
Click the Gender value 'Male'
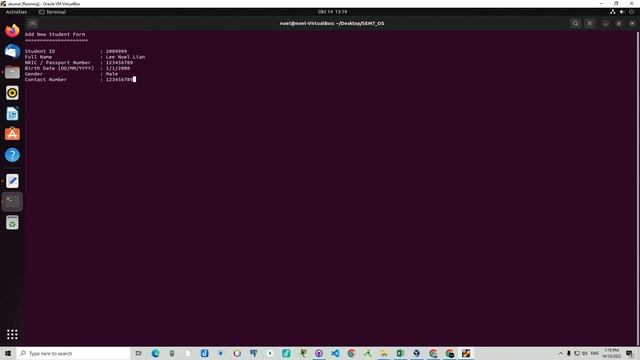tap(112, 74)
